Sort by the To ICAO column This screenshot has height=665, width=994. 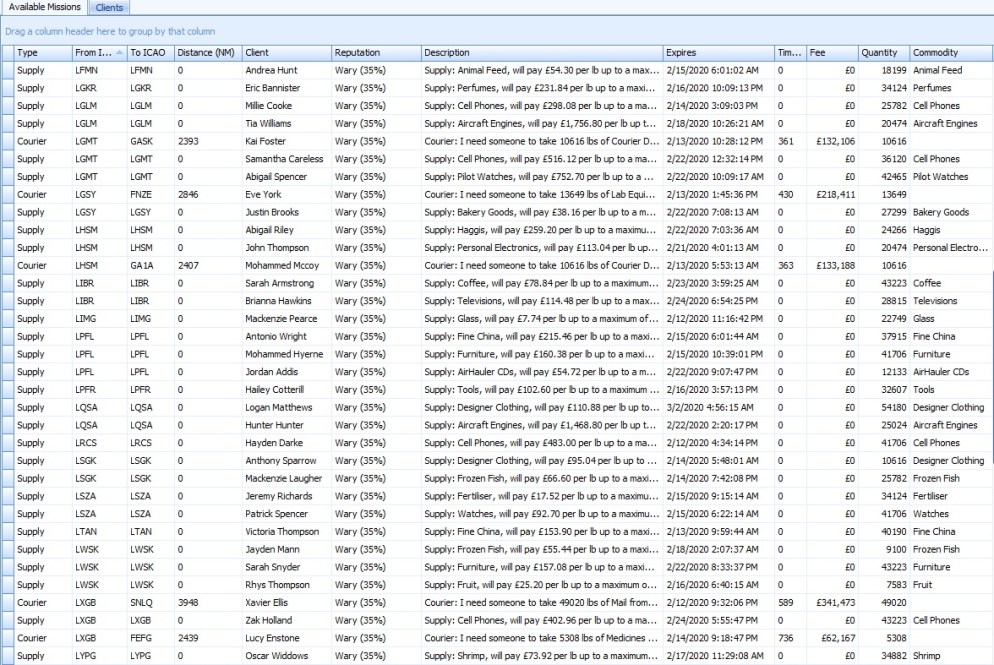click(x=148, y=52)
